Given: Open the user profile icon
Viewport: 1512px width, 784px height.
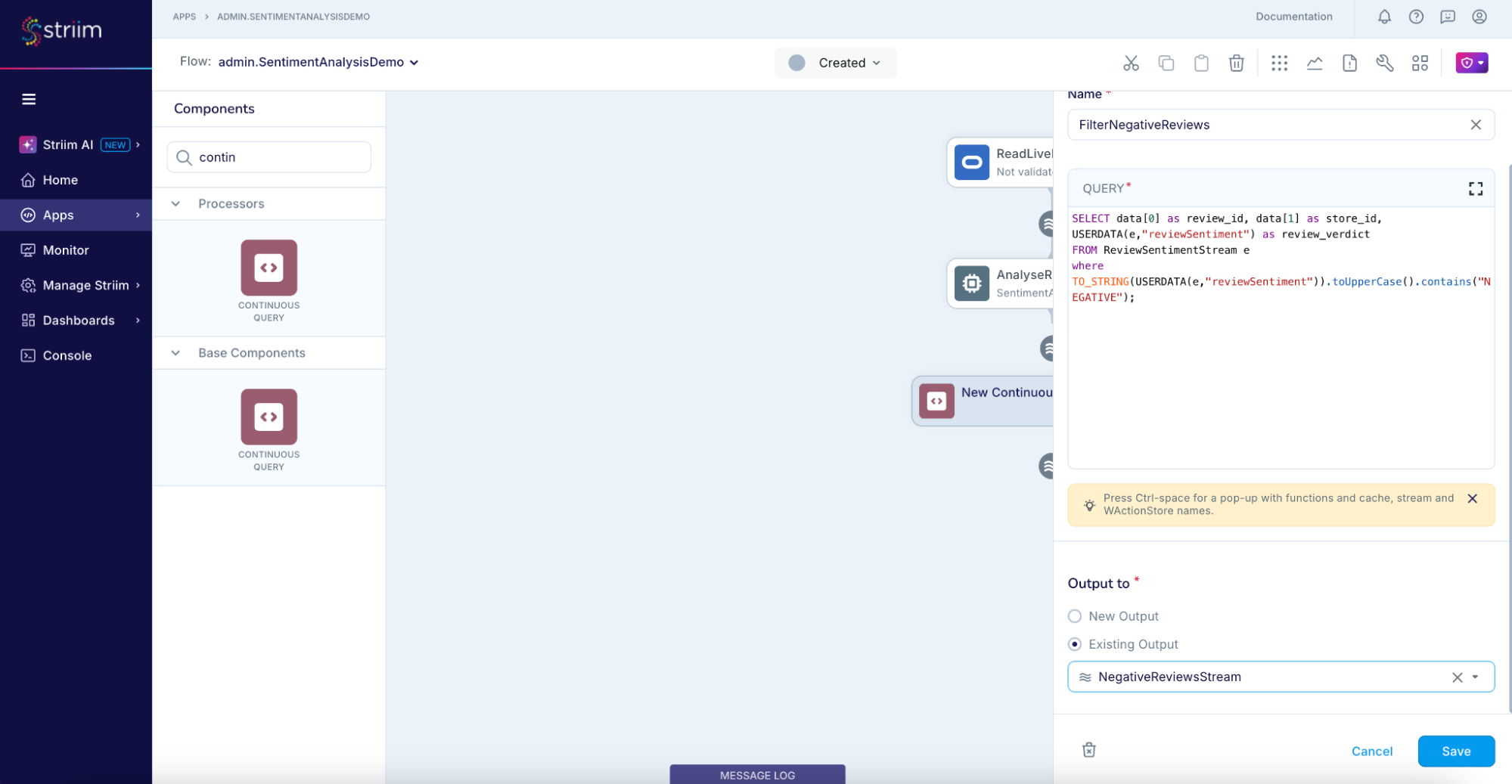Looking at the screenshot, I should (1479, 17).
